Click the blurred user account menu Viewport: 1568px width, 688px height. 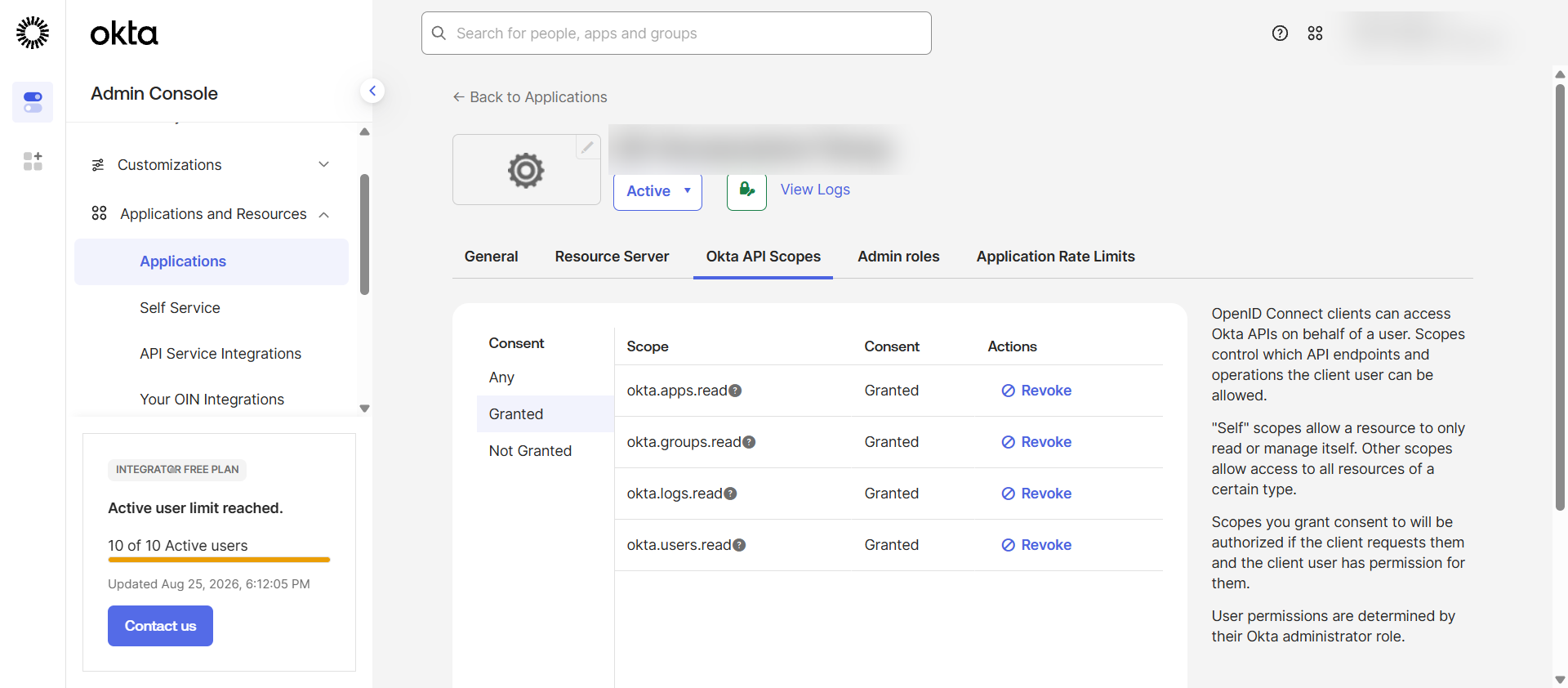tap(1425, 34)
